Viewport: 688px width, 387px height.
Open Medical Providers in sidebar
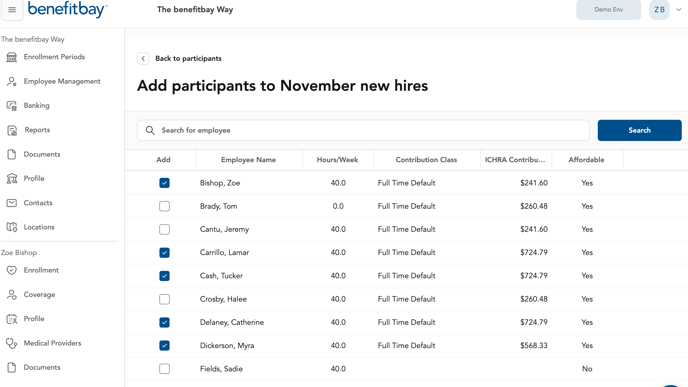52,344
